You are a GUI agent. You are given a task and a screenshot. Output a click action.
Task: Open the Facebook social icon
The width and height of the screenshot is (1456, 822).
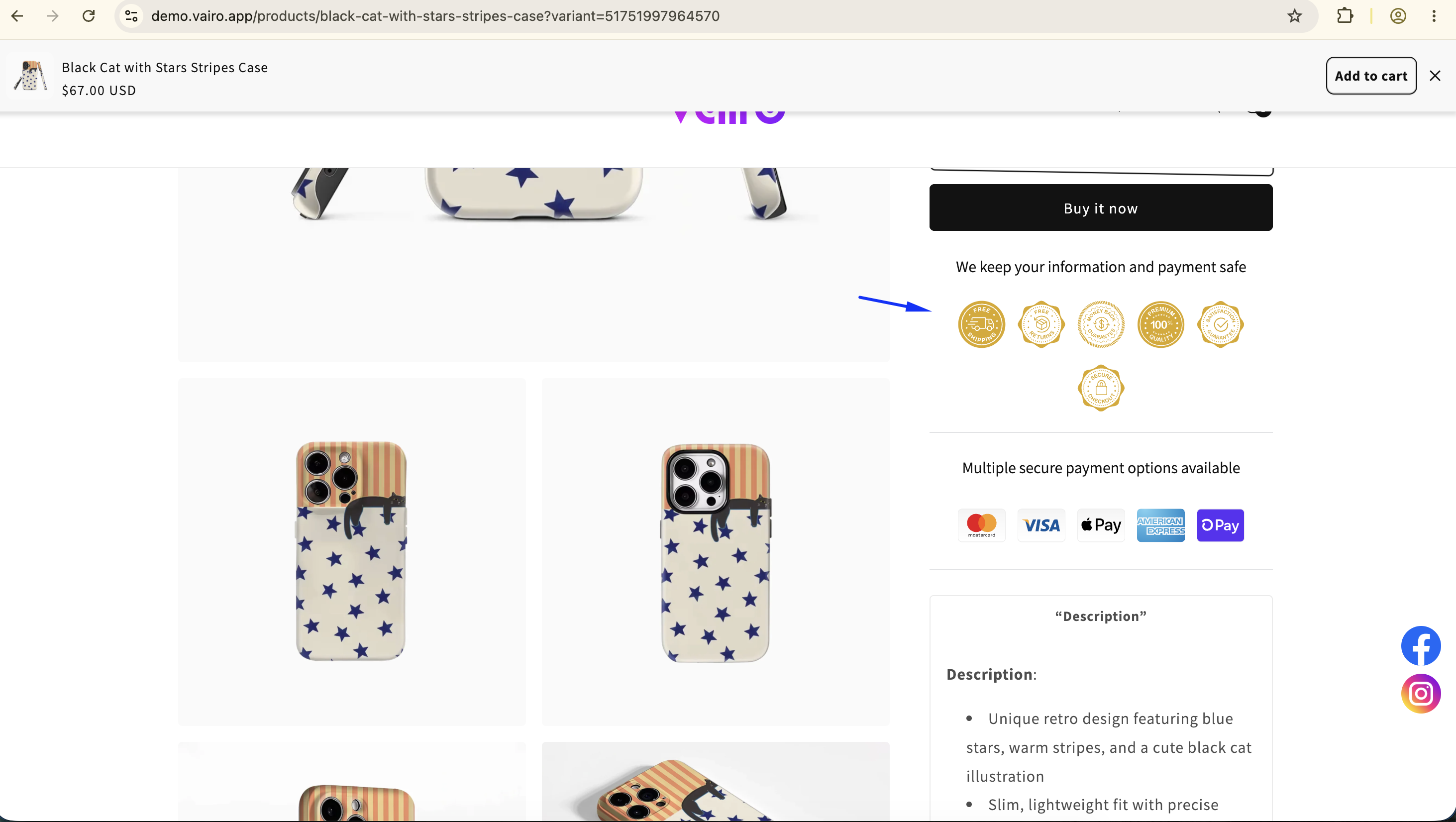click(x=1420, y=646)
